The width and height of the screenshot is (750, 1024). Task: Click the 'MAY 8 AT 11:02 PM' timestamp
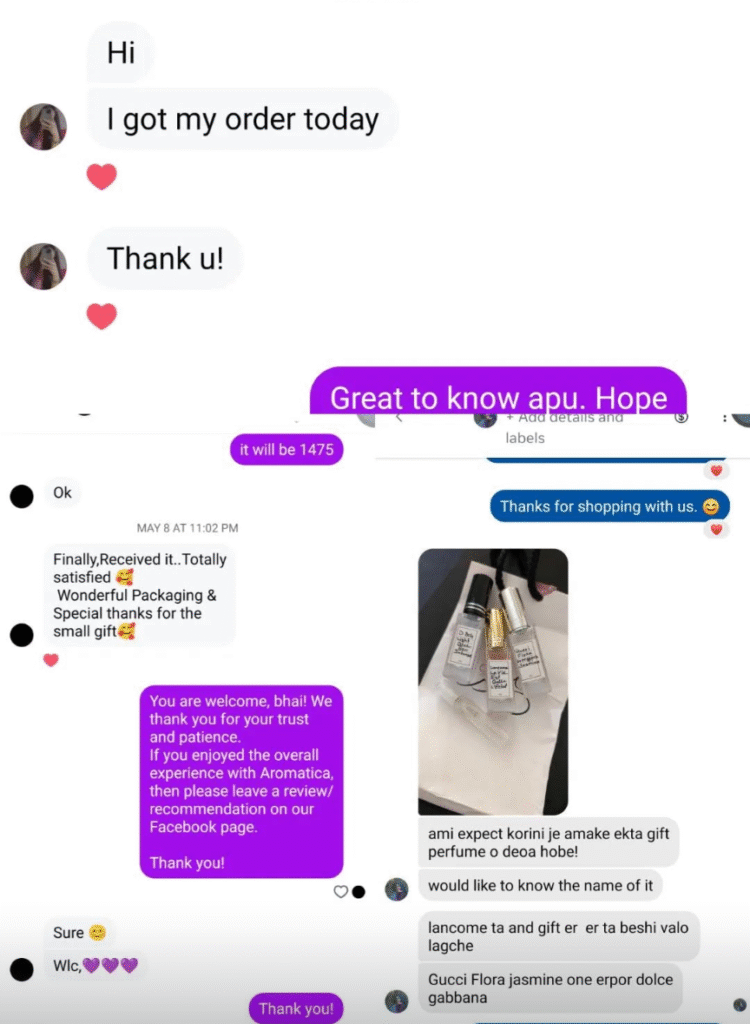pyautogui.click(x=188, y=528)
